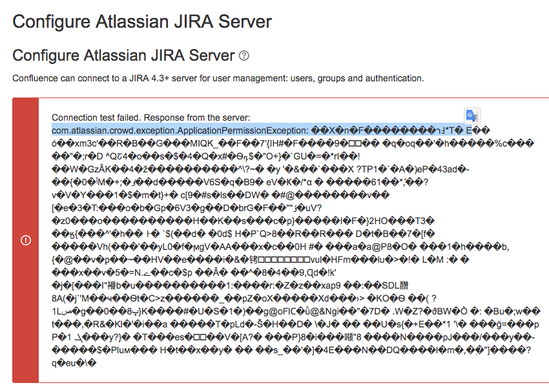
Task: Click the last garbled line 'q�eu�\�'
Action: (x=74, y=363)
